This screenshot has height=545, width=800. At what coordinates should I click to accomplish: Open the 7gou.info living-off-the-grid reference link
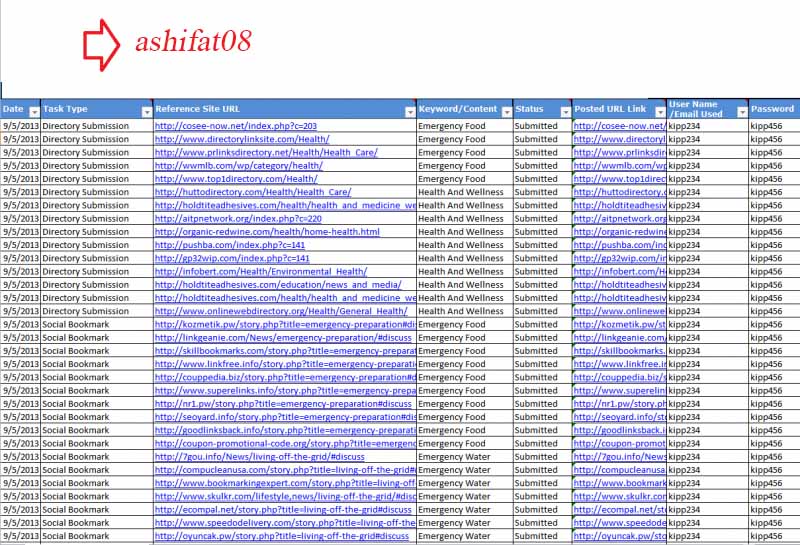260,457
